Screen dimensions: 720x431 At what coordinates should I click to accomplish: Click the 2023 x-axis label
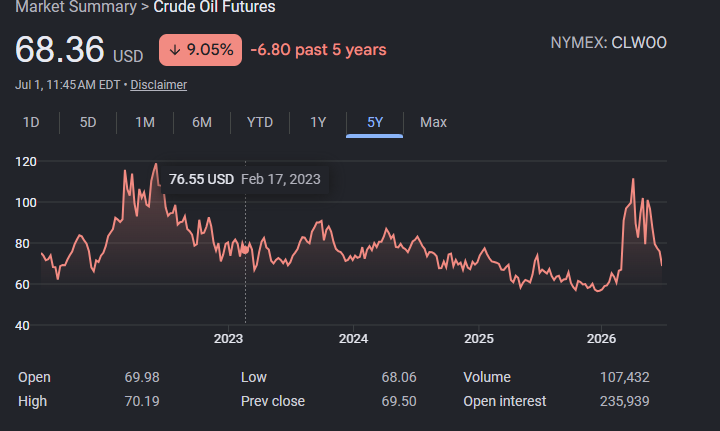pos(228,339)
